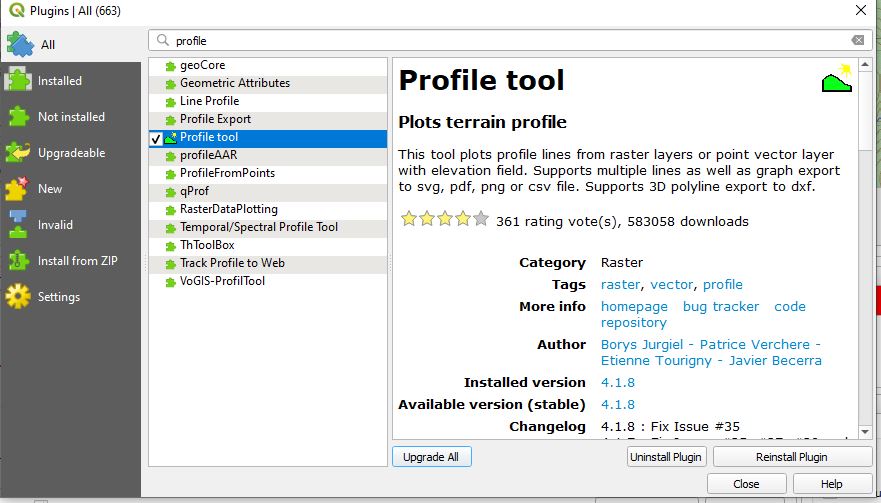Click Temporal/Spectral Profile Tool icon

tap(171, 228)
